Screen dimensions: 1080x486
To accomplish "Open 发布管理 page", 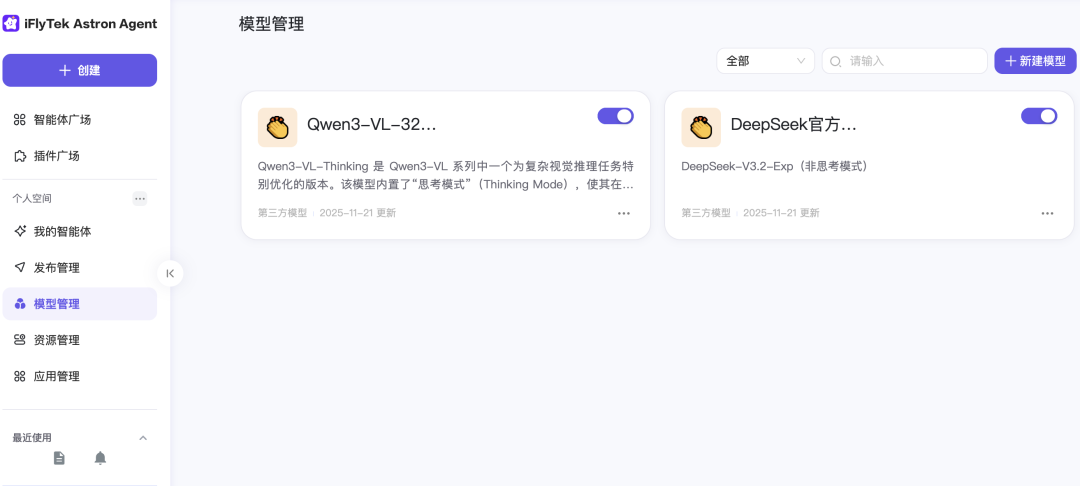I will tap(80, 268).
